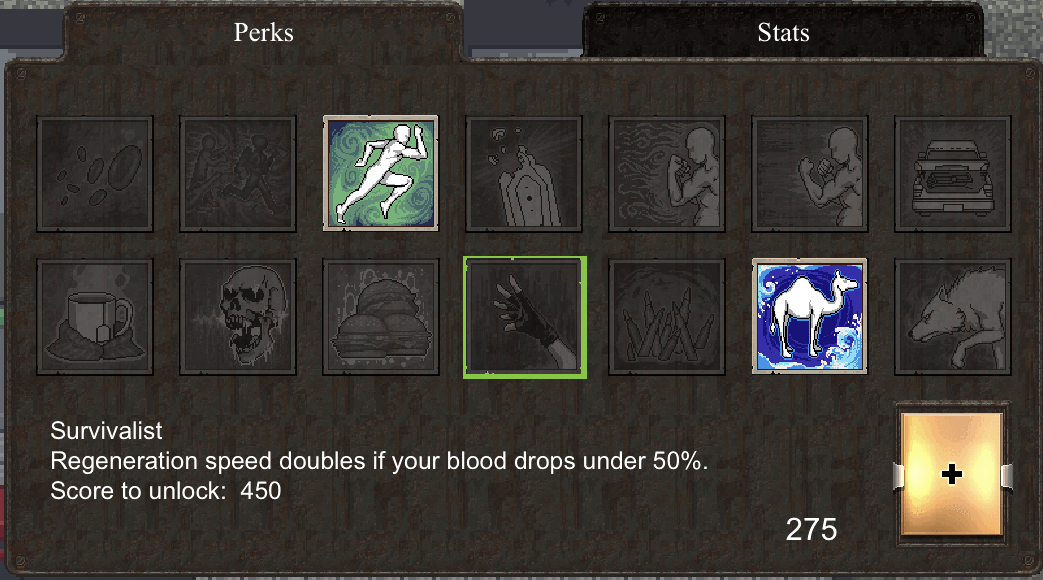
Task: Click the locked coins perk icon
Action: point(94,174)
